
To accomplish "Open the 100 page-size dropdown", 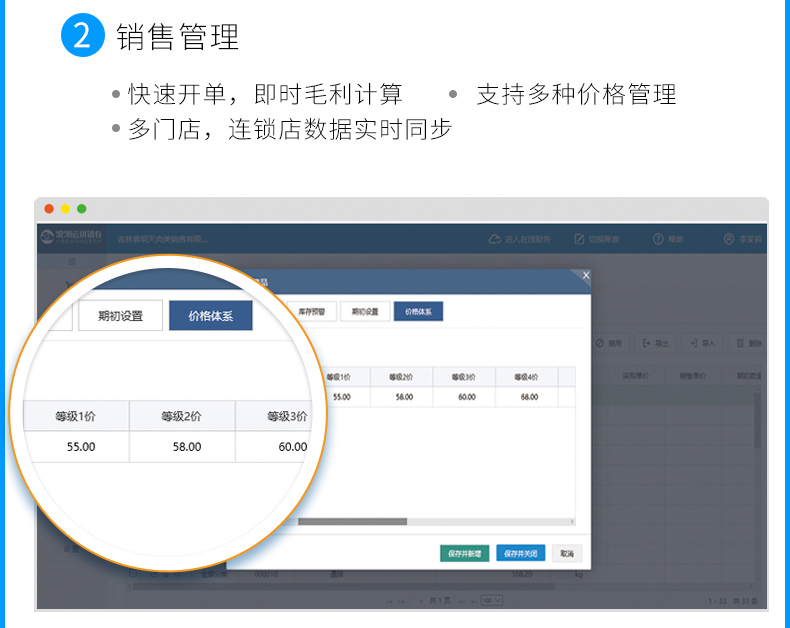I will click(x=492, y=600).
